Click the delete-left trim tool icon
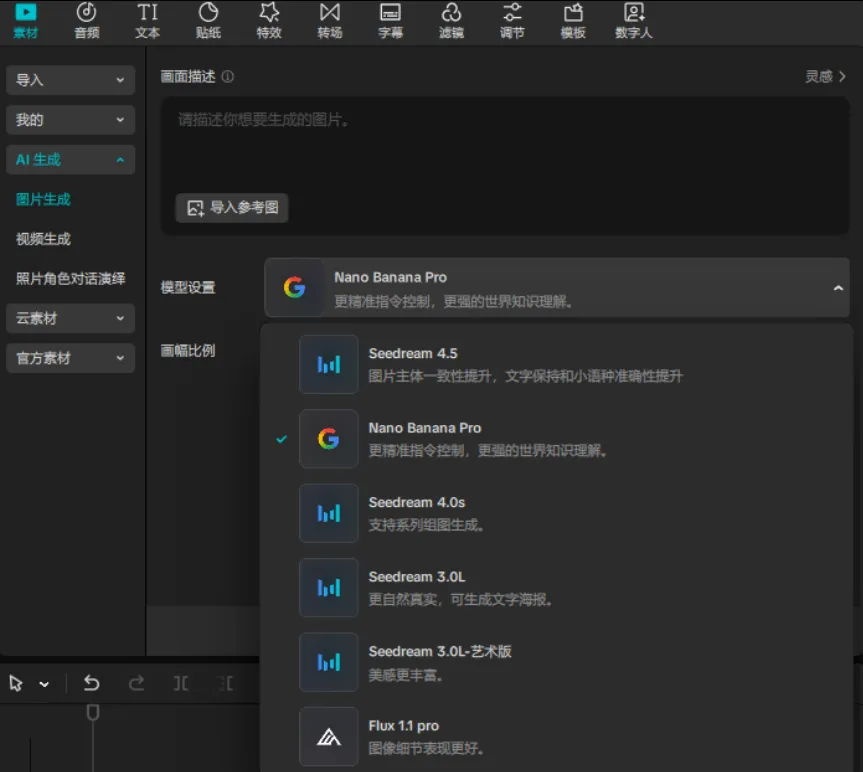This screenshot has width=863, height=772. [x=225, y=683]
